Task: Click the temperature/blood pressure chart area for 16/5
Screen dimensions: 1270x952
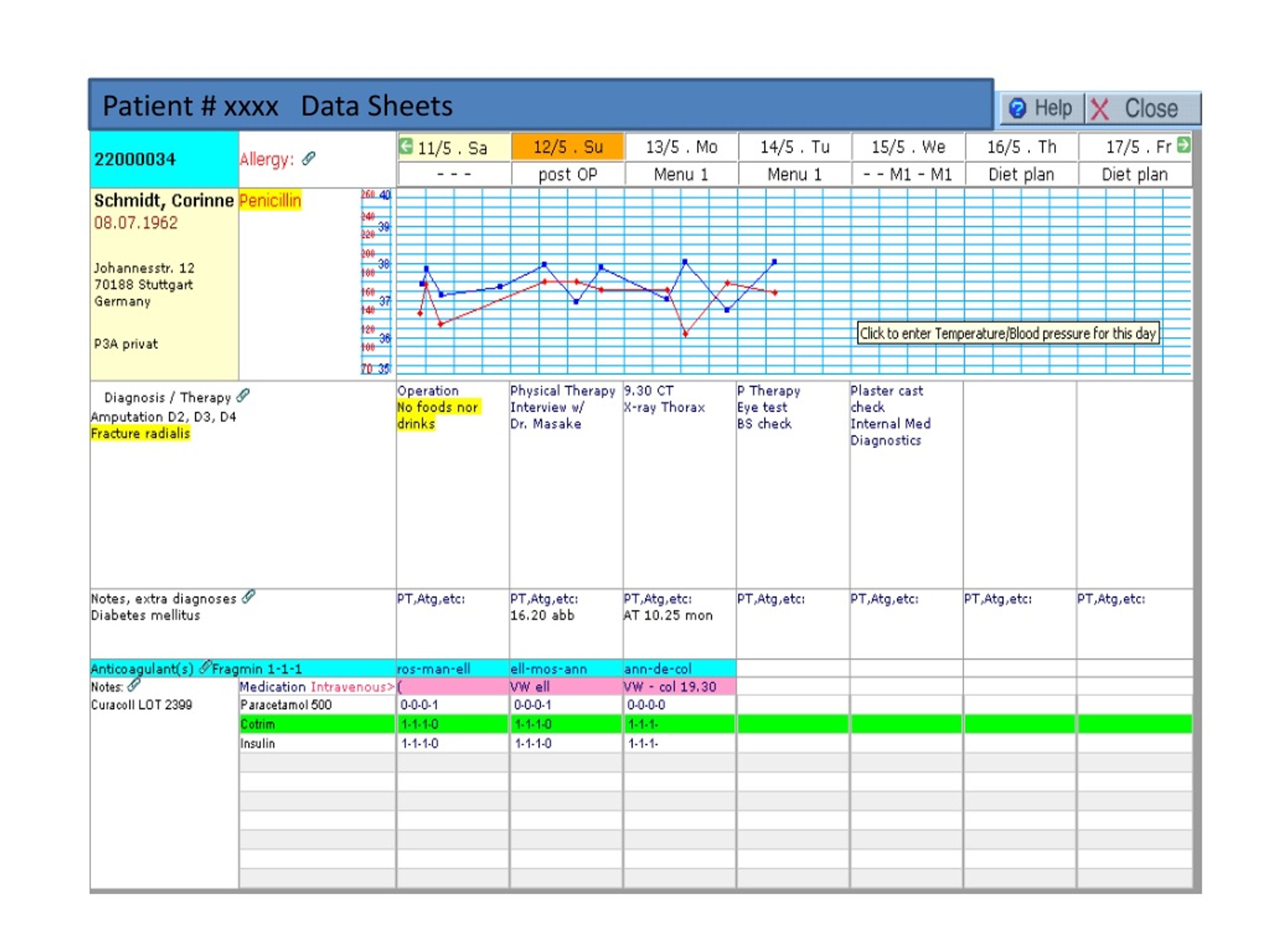Action: point(1021,282)
